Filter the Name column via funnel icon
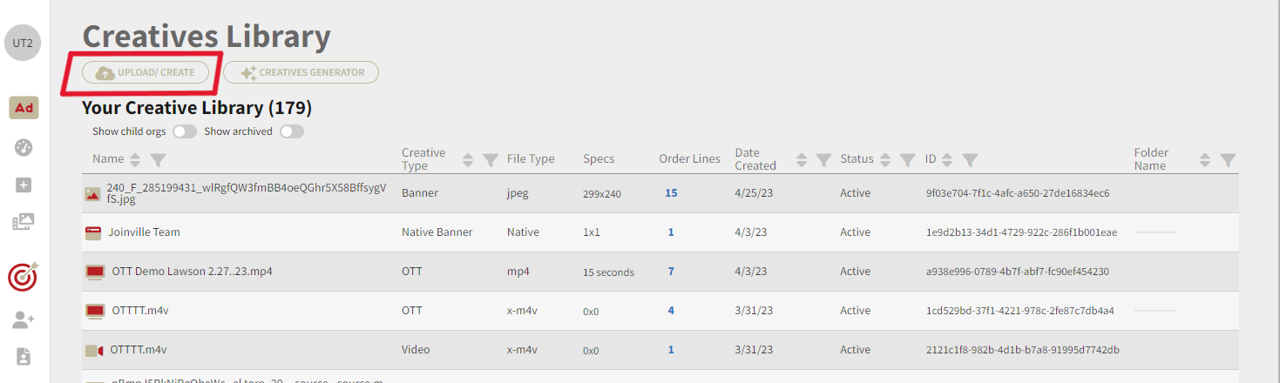Viewport: 1280px width, 383px height. 158,159
